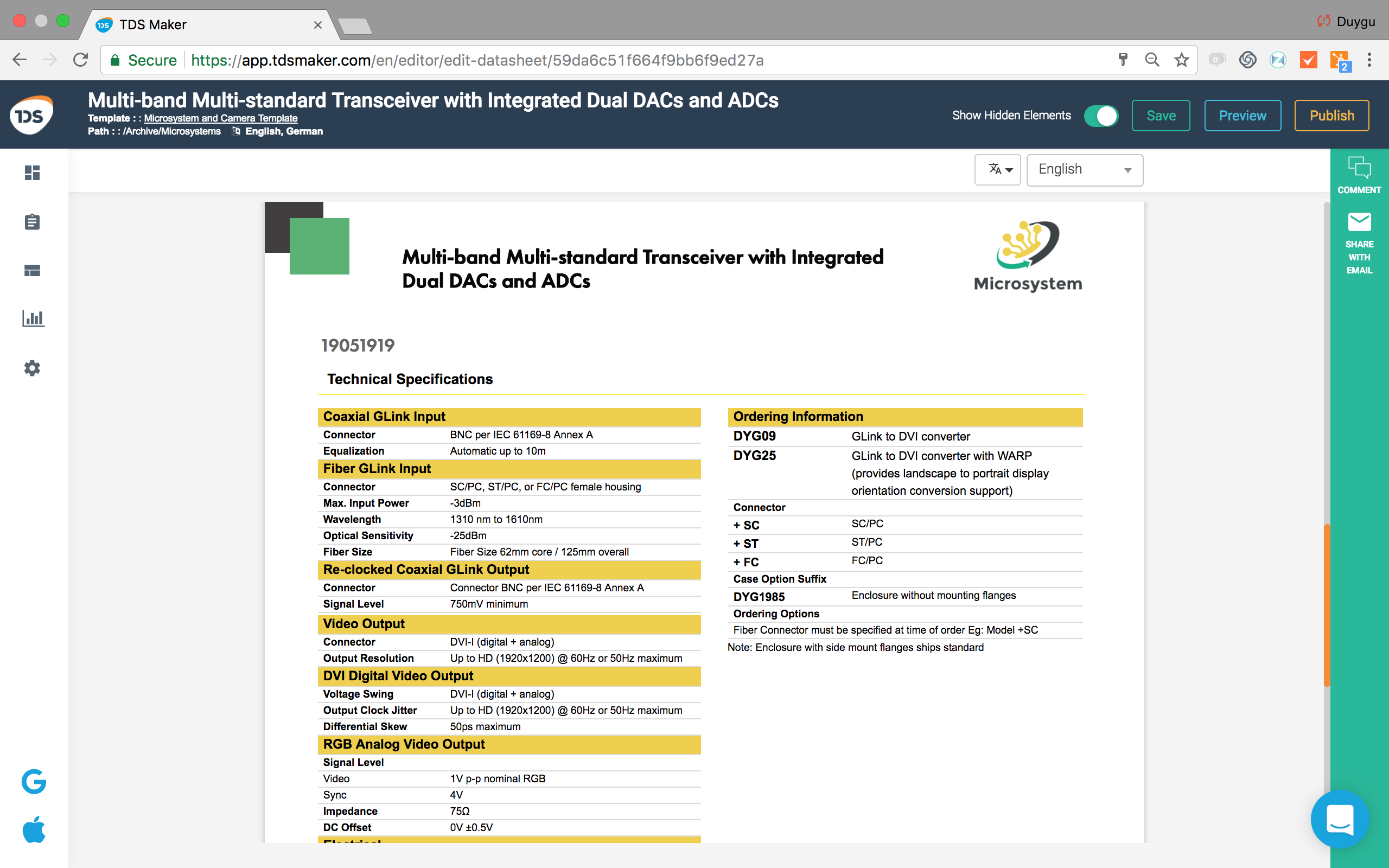Open the translate options dropdown
1389x868 pixels.
click(x=997, y=170)
